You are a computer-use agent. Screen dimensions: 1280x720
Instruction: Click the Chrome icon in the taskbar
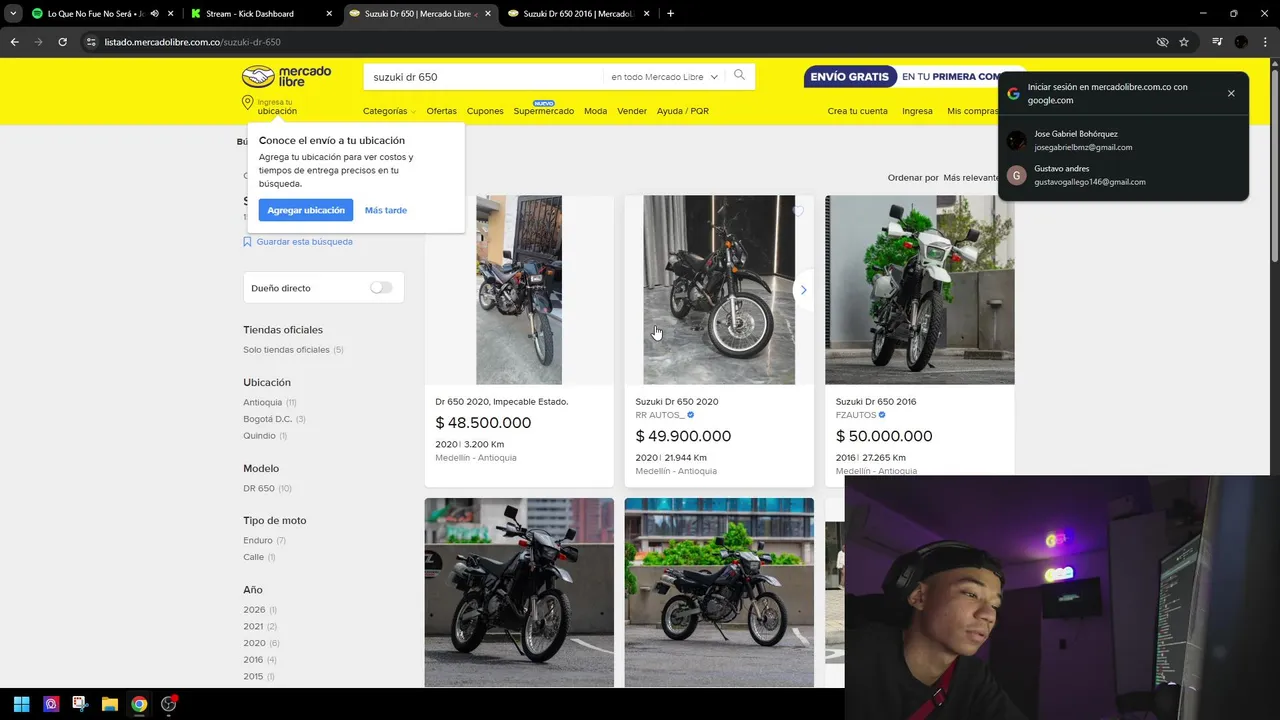pos(139,704)
